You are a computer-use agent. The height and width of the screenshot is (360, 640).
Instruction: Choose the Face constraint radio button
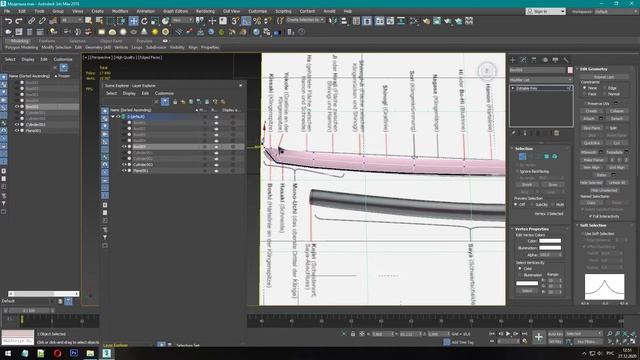click(x=584, y=94)
